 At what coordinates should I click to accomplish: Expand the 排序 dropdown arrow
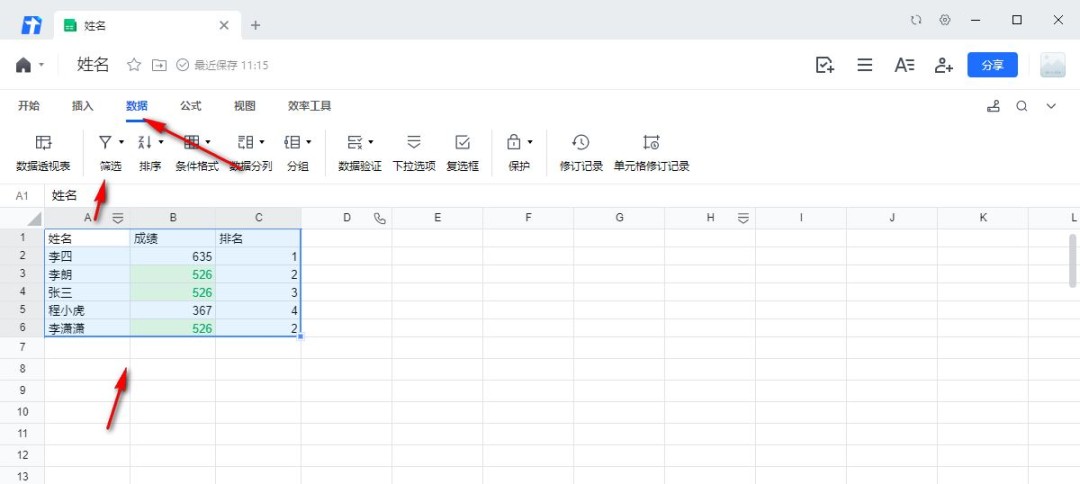[161, 143]
